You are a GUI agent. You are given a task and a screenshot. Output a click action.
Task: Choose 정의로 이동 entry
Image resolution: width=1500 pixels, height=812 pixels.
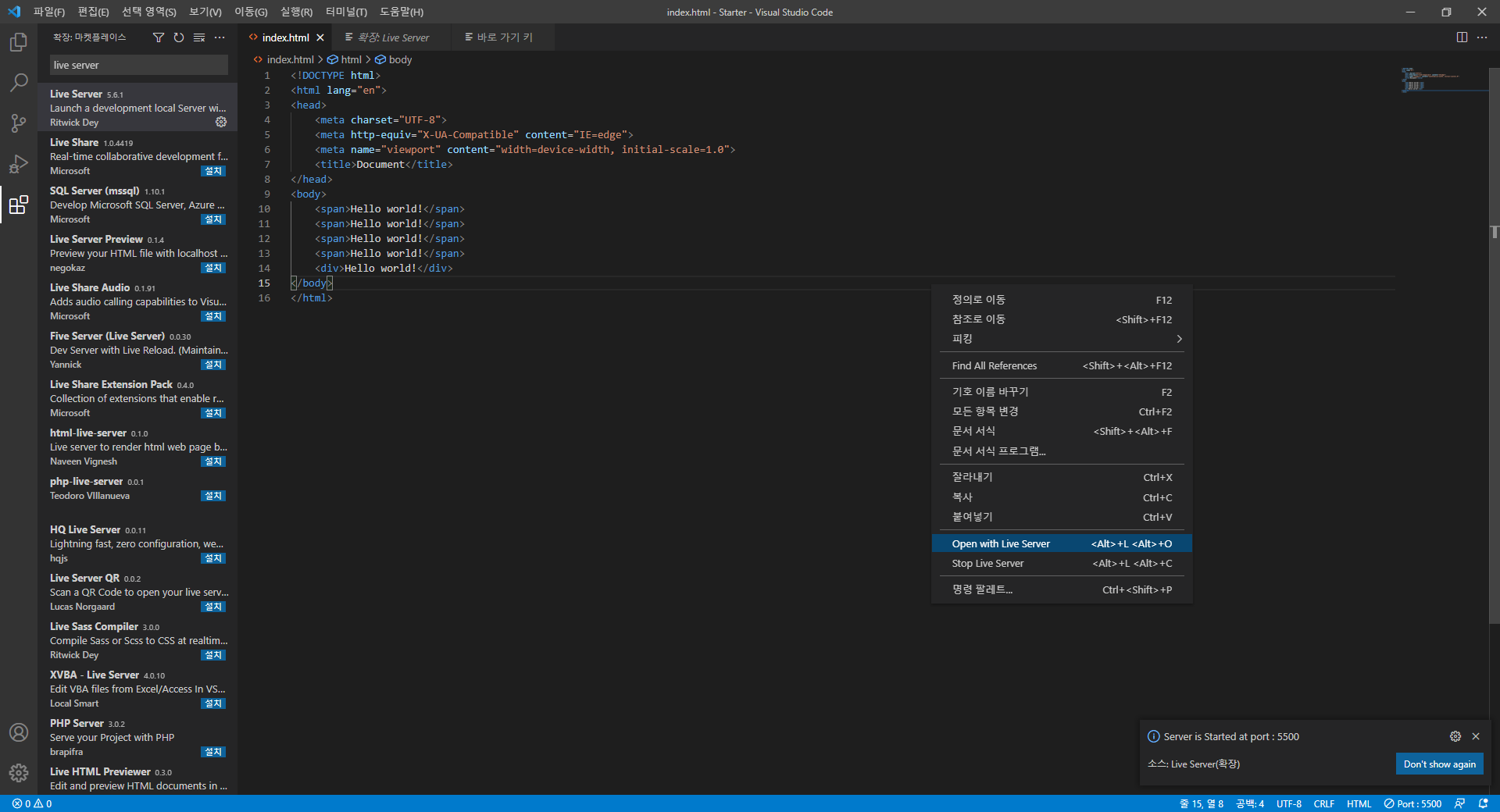1062,300
